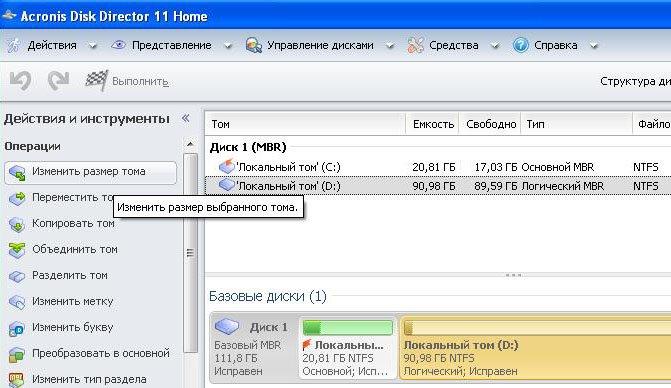
Task: Choose Изменить букву operation
Action: tap(72, 328)
